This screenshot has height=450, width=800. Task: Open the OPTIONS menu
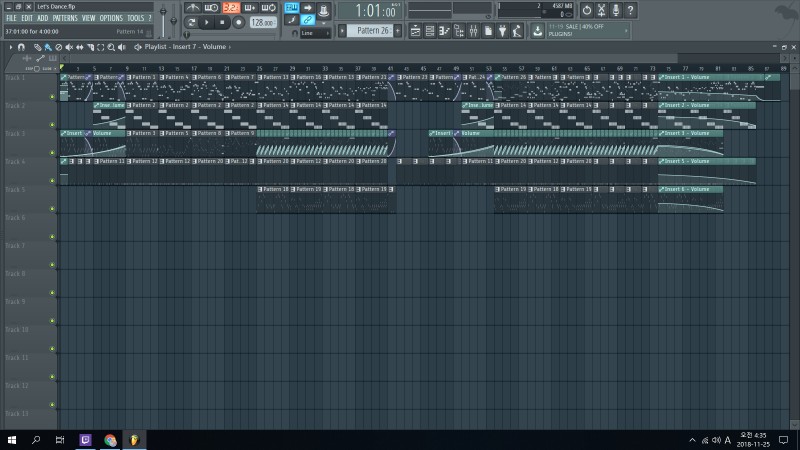[111, 18]
